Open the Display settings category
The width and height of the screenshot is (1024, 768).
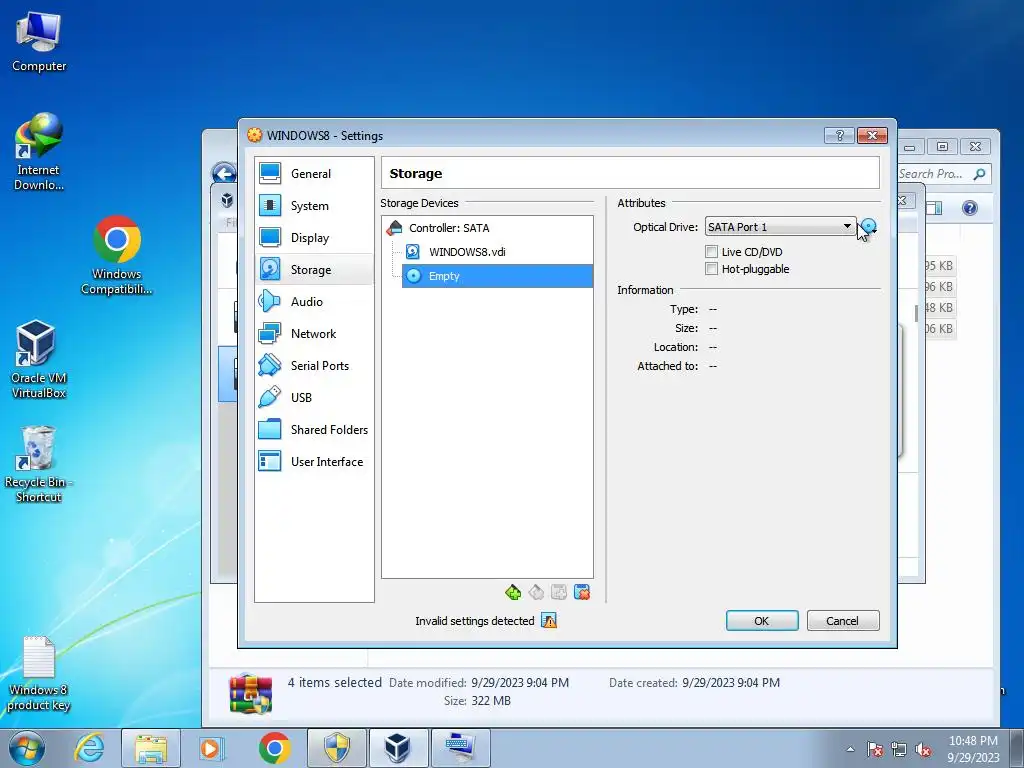(313, 238)
